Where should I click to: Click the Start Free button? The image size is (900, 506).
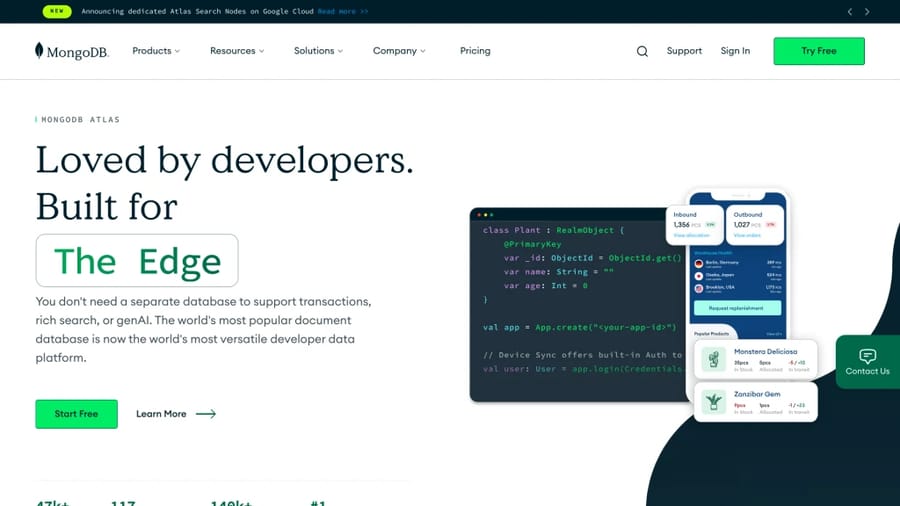[x=76, y=414]
